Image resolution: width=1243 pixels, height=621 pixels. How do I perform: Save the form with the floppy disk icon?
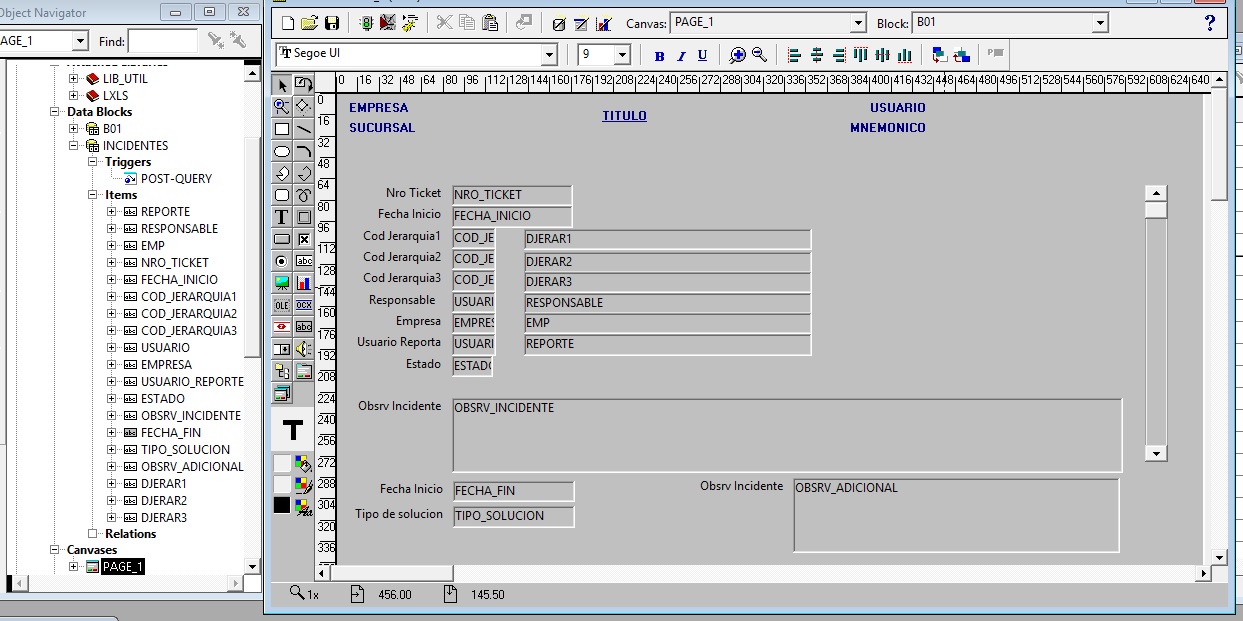(x=332, y=23)
